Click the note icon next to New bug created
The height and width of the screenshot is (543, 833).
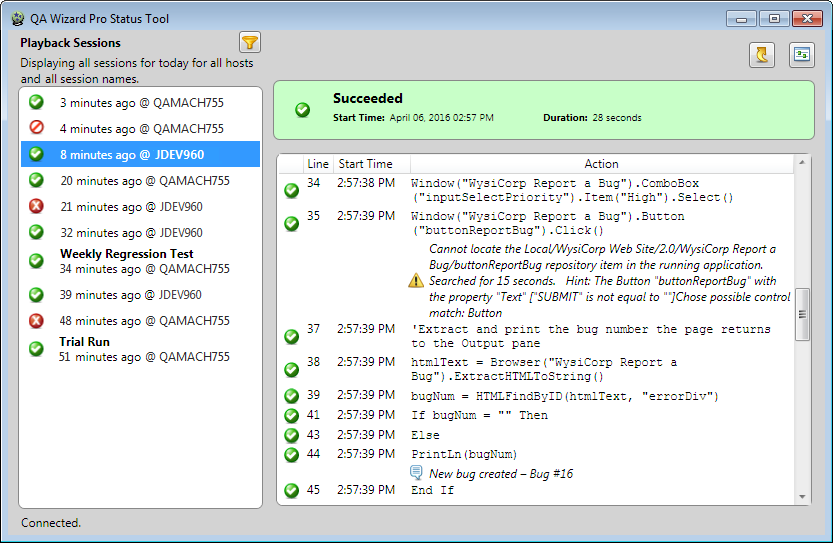coord(417,473)
